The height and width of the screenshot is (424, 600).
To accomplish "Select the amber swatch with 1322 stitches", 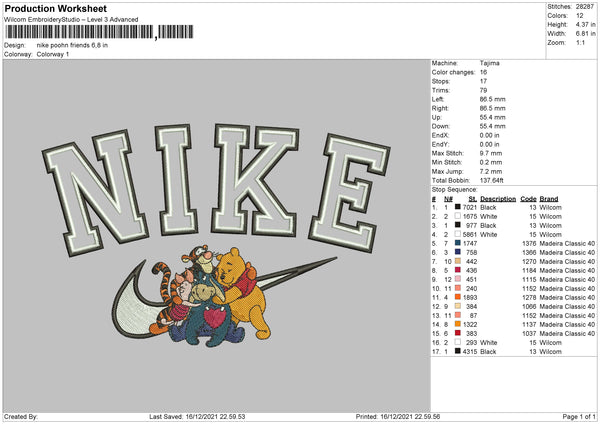I will [x=458, y=324].
